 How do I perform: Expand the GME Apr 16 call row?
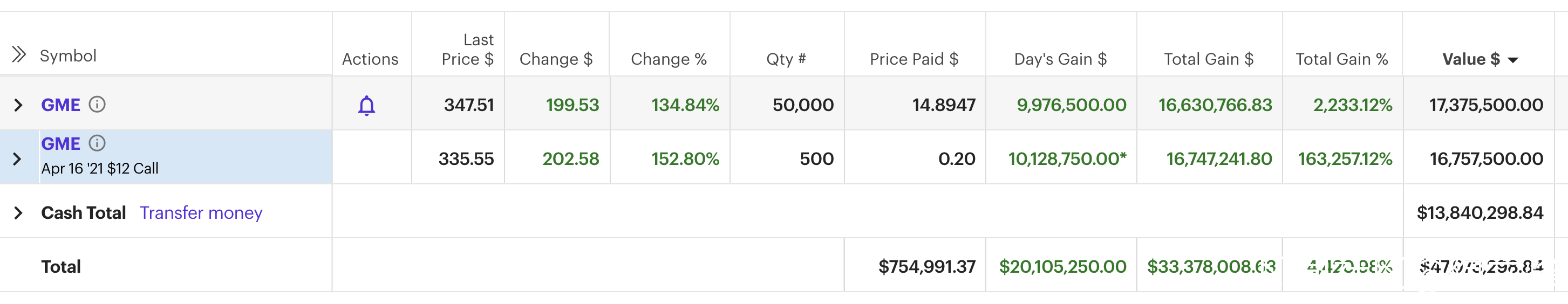tap(17, 160)
